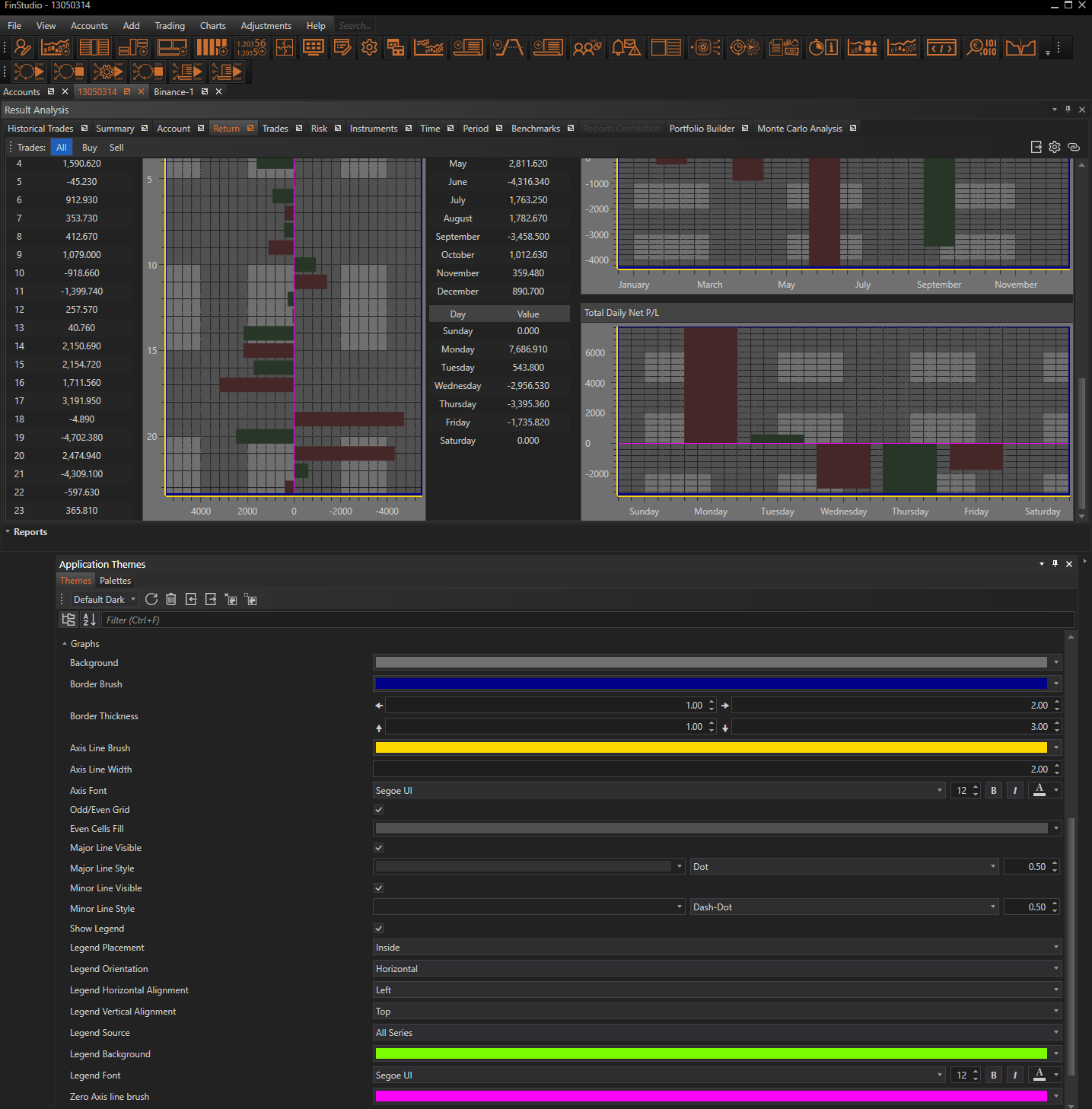Viewport: 1092px width, 1109px height.
Task: Switch to the Monte Carlo Analysis tab
Action: tap(799, 129)
